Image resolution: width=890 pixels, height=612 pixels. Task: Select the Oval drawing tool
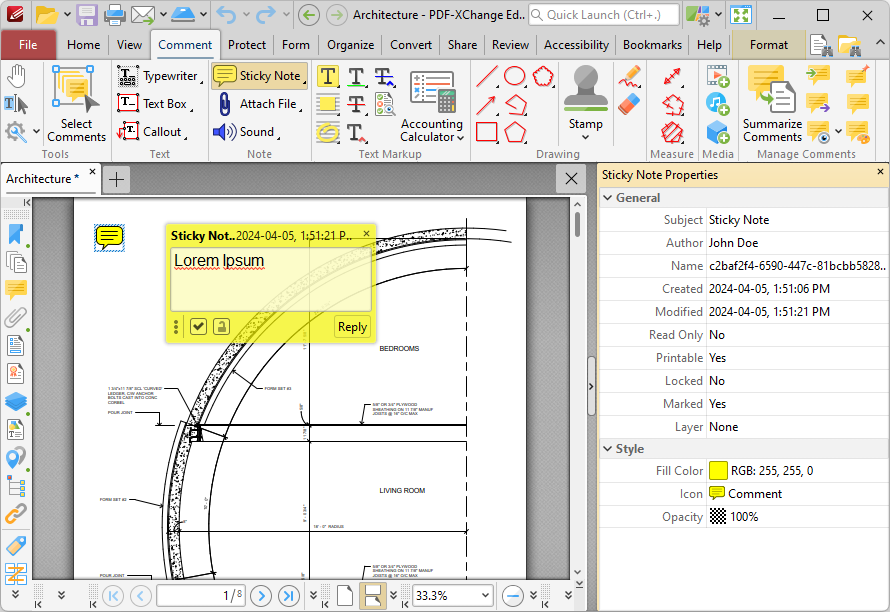[515, 77]
